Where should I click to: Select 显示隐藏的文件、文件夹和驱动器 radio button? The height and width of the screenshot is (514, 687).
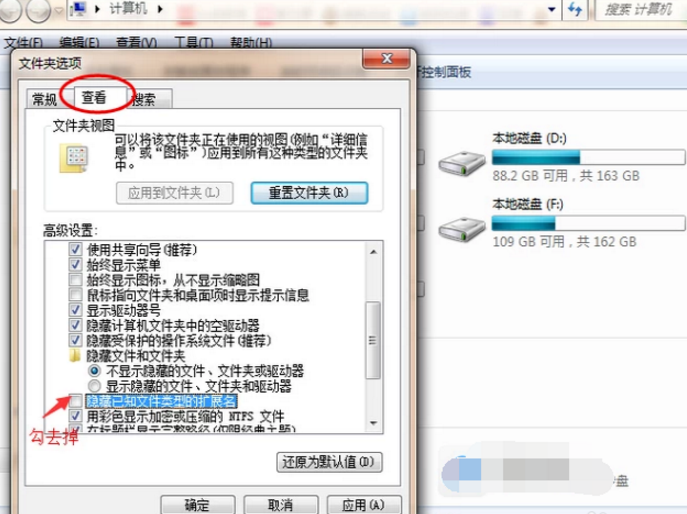click(x=94, y=386)
